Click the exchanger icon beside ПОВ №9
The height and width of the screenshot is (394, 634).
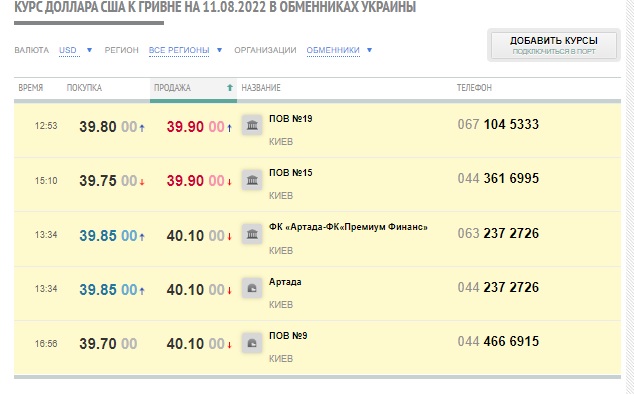pos(252,343)
